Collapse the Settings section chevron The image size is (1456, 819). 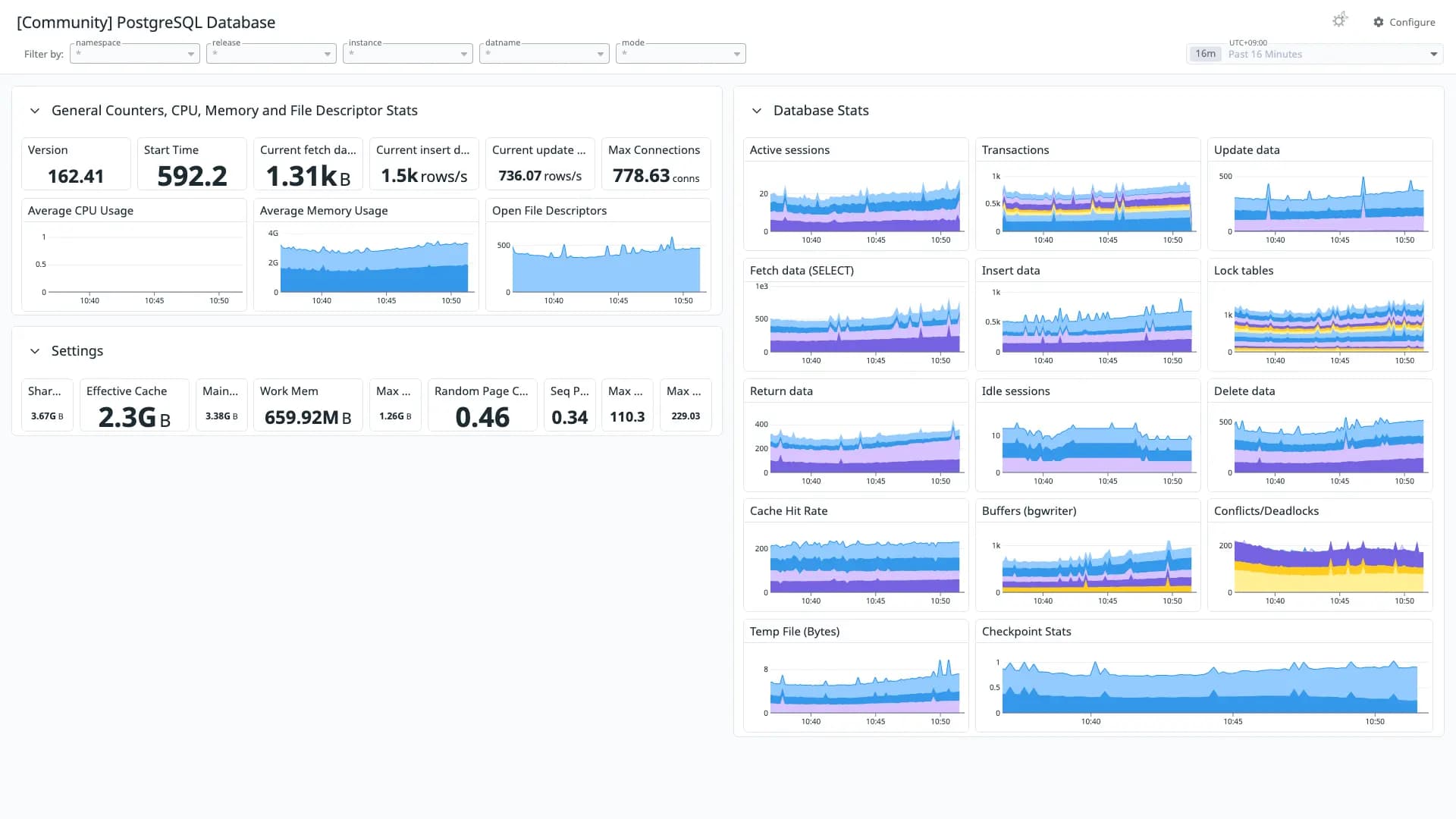point(35,351)
